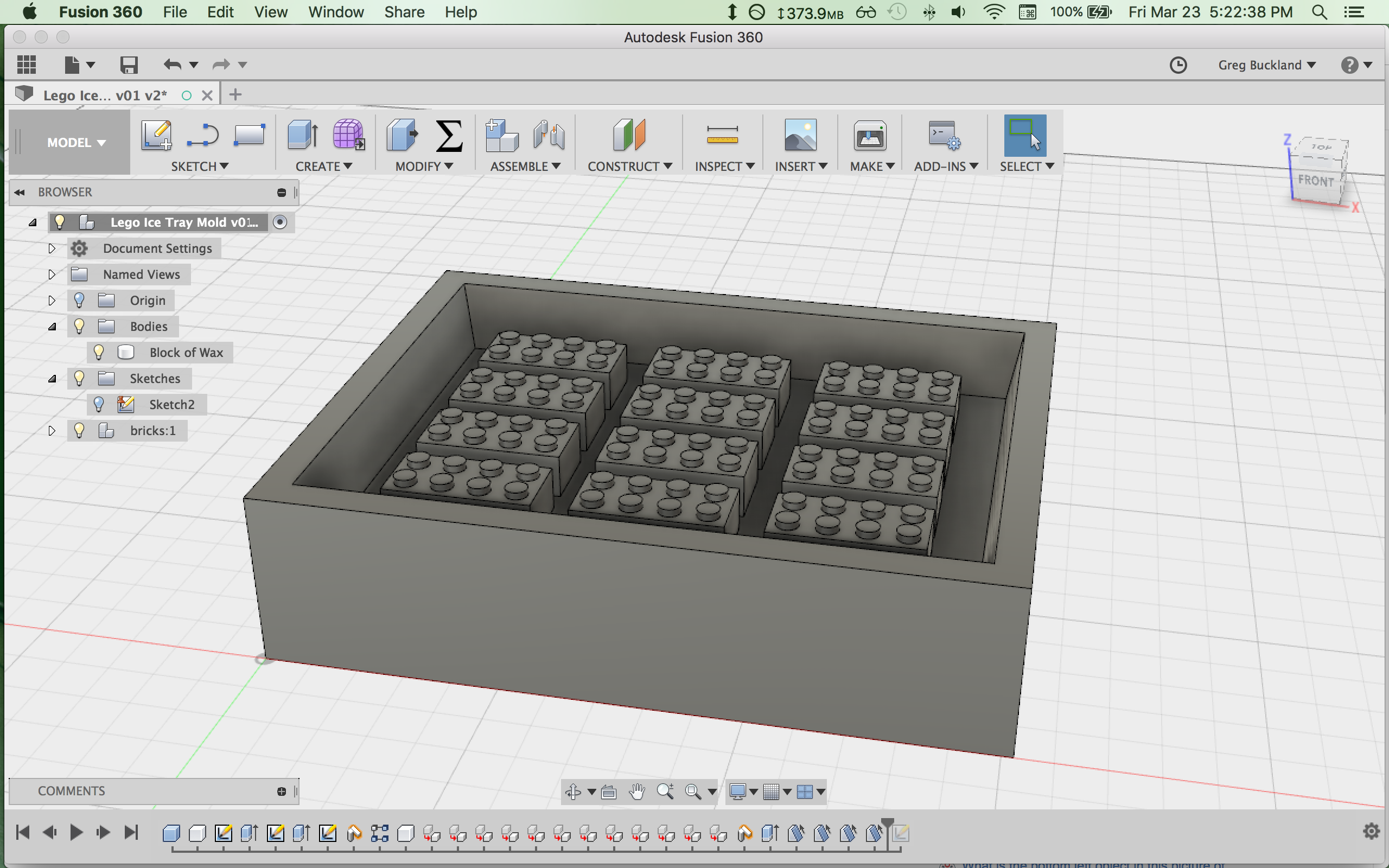Hide the Block of Wax body

coord(99,353)
